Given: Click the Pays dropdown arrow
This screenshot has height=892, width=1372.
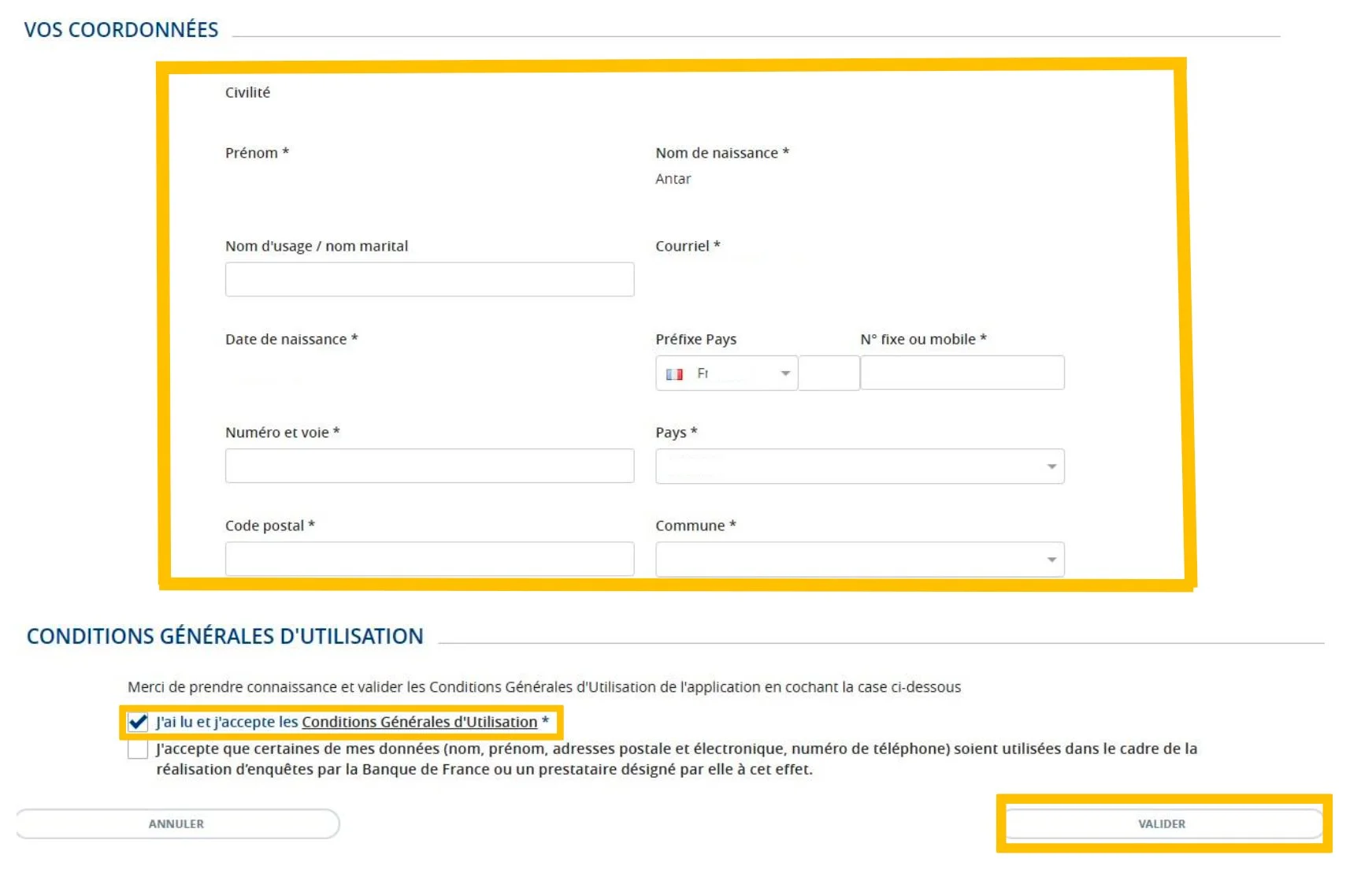Looking at the screenshot, I should pyautogui.click(x=1051, y=466).
